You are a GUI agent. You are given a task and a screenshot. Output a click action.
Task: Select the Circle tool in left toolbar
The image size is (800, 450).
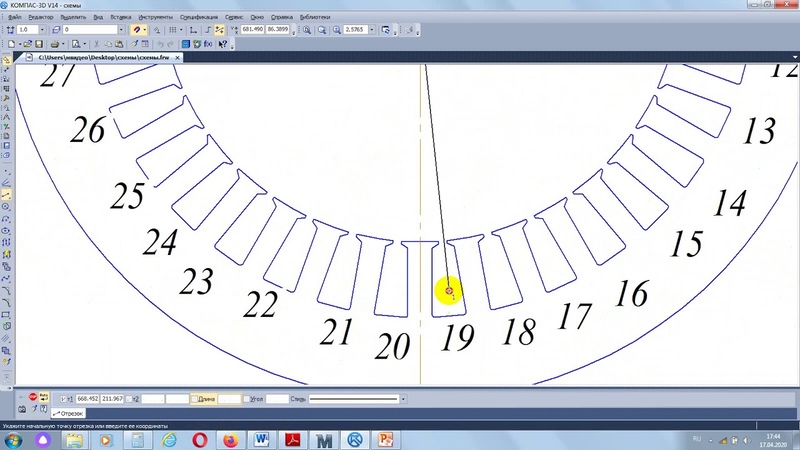click(x=7, y=206)
